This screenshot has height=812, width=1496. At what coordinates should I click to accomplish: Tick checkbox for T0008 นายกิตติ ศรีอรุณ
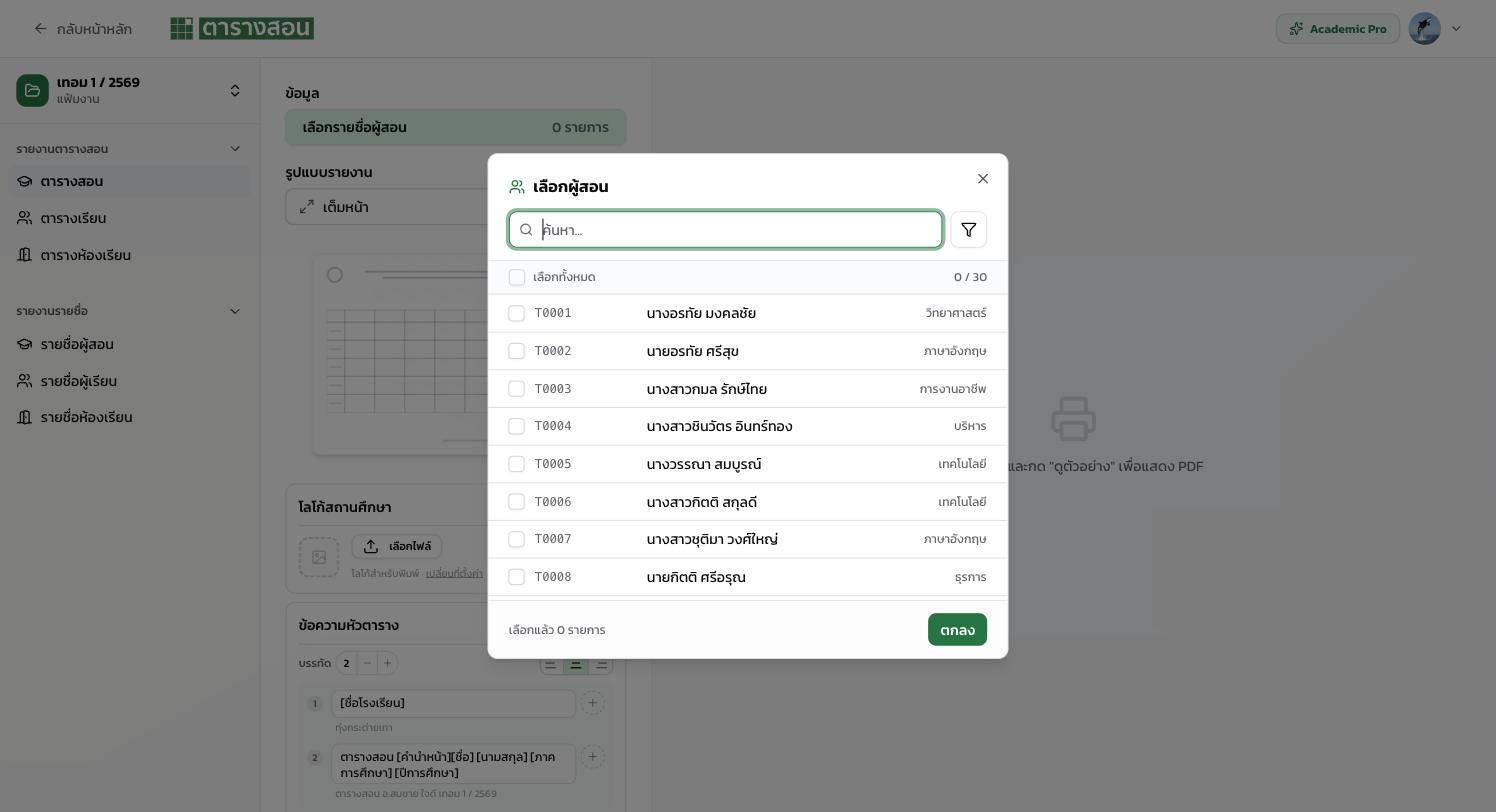[x=517, y=577]
